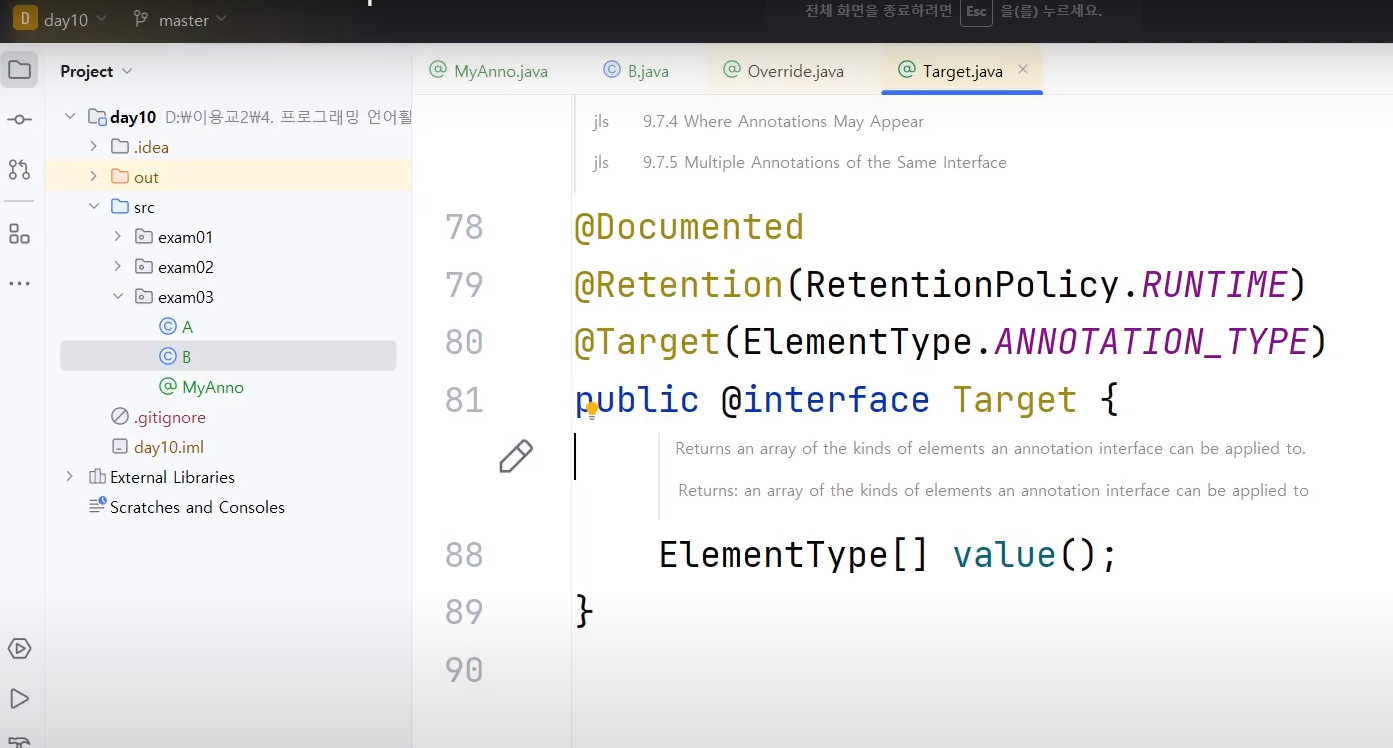The height and width of the screenshot is (748, 1393).
Task: Open jls 9.7.4 Where Annotations May Appear
Action: pos(783,122)
